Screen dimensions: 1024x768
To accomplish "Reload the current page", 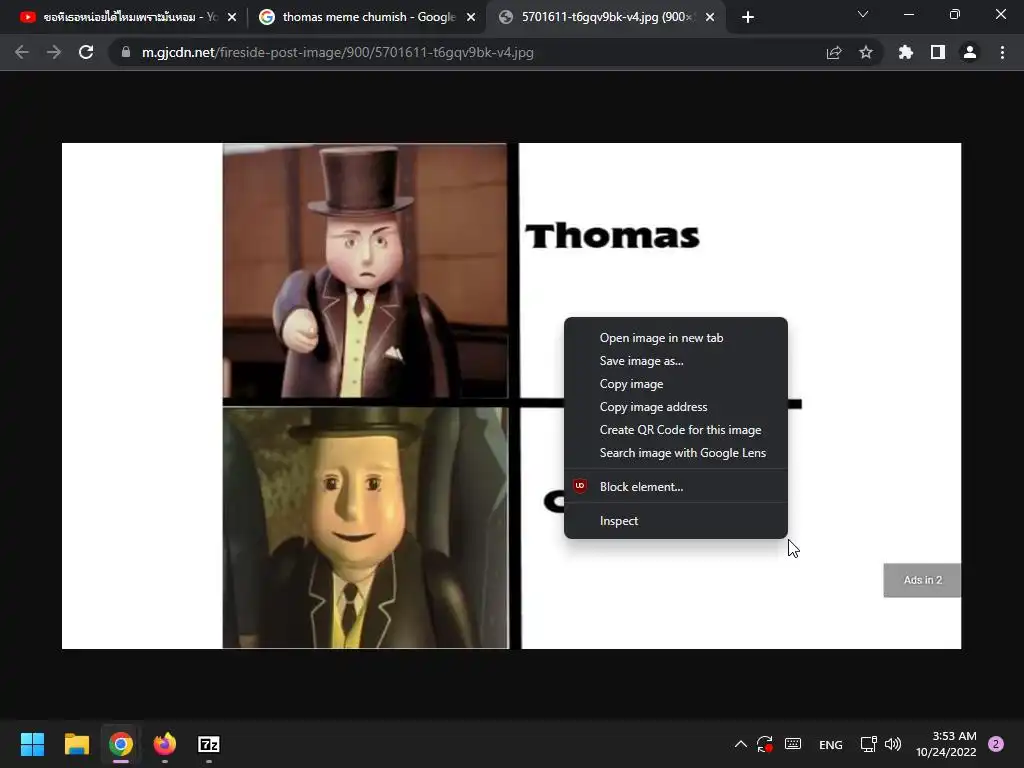I will pyautogui.click(x=86, y=52).
